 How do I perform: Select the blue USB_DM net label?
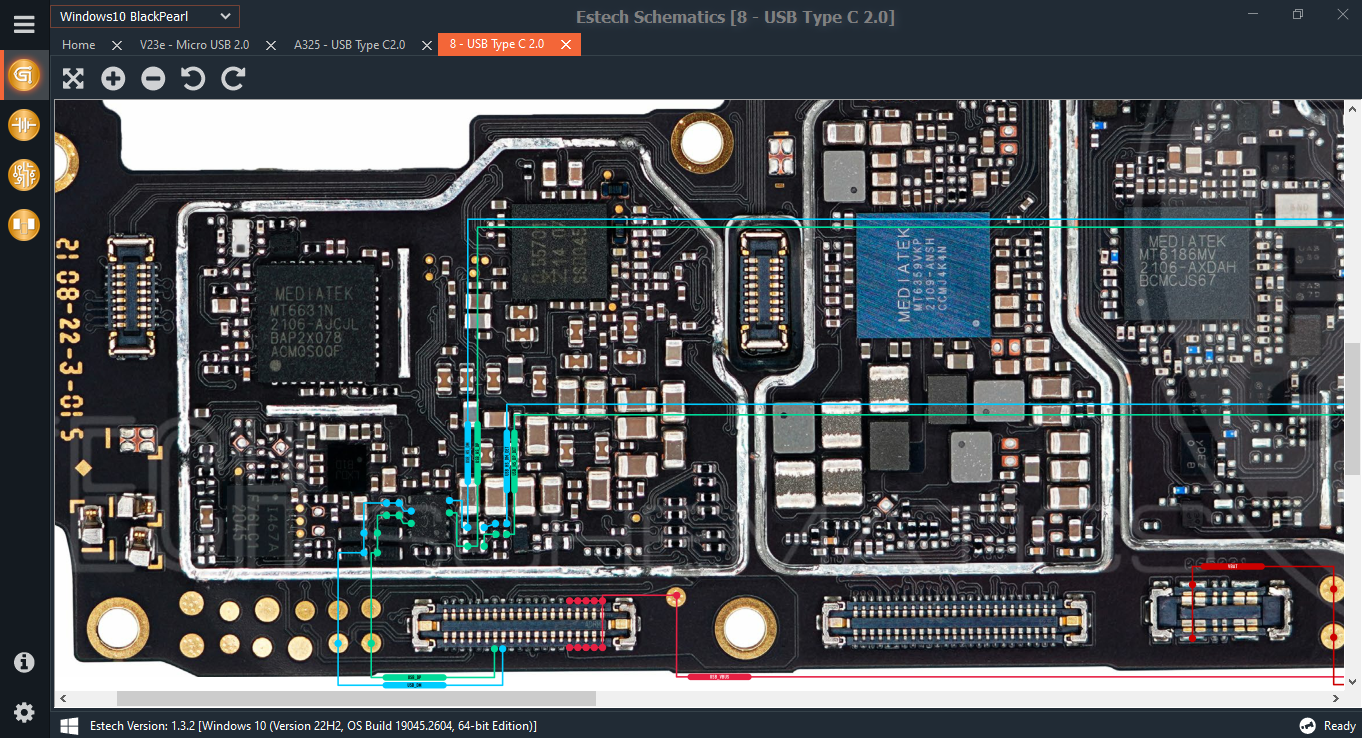(414, 685)
